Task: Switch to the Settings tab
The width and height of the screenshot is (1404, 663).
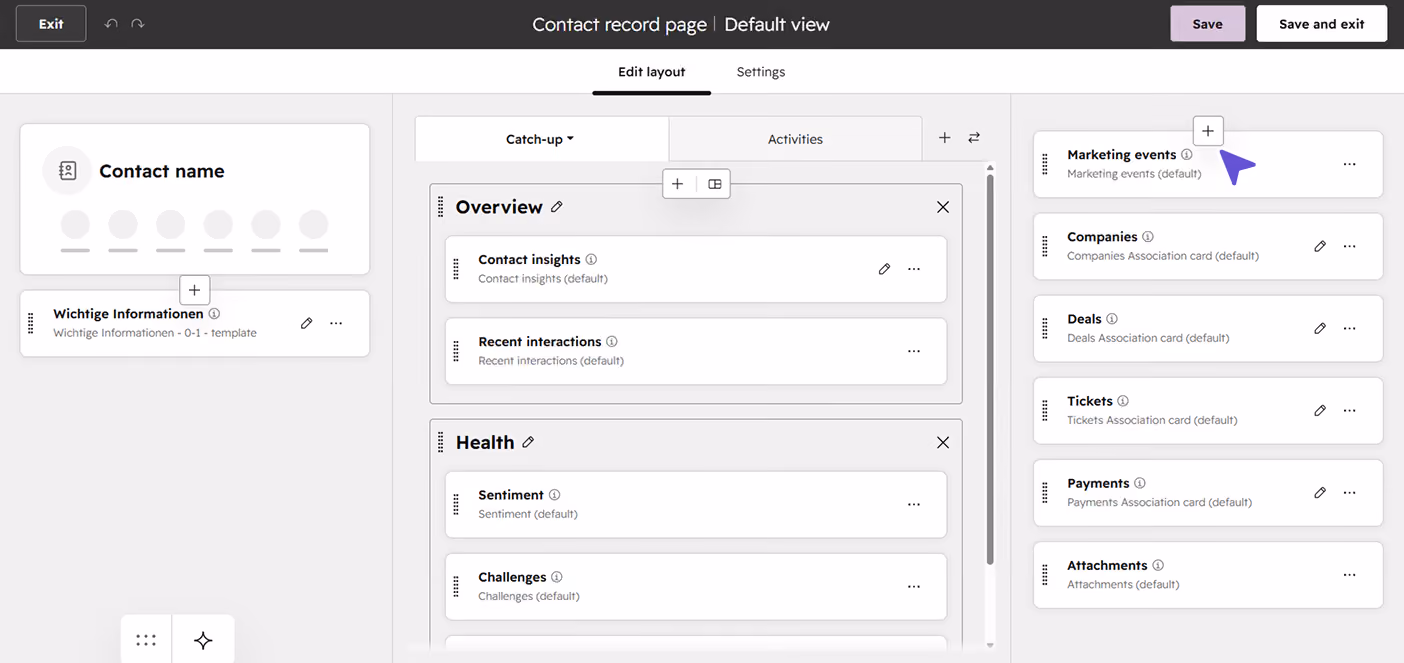Action: pos(761,72)
